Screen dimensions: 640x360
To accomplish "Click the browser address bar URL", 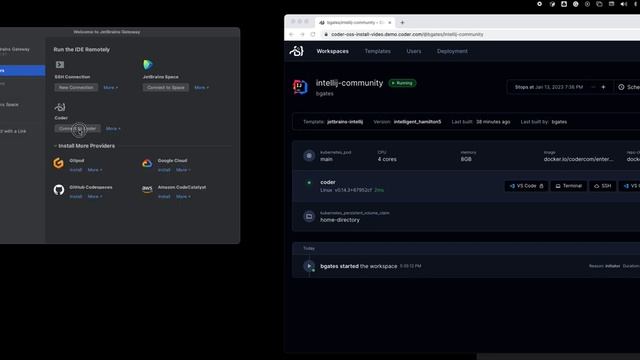I will [407, 34].
